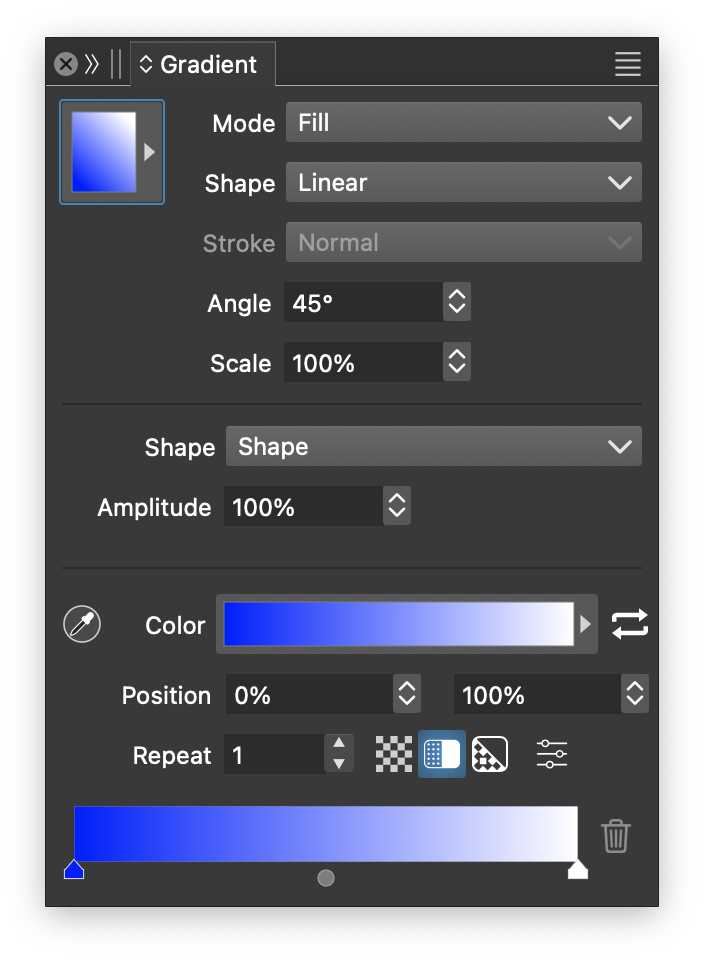Toggle the checkerboard transparency repeat option
This screenshot has height=960, width=704.
[394, 754]
